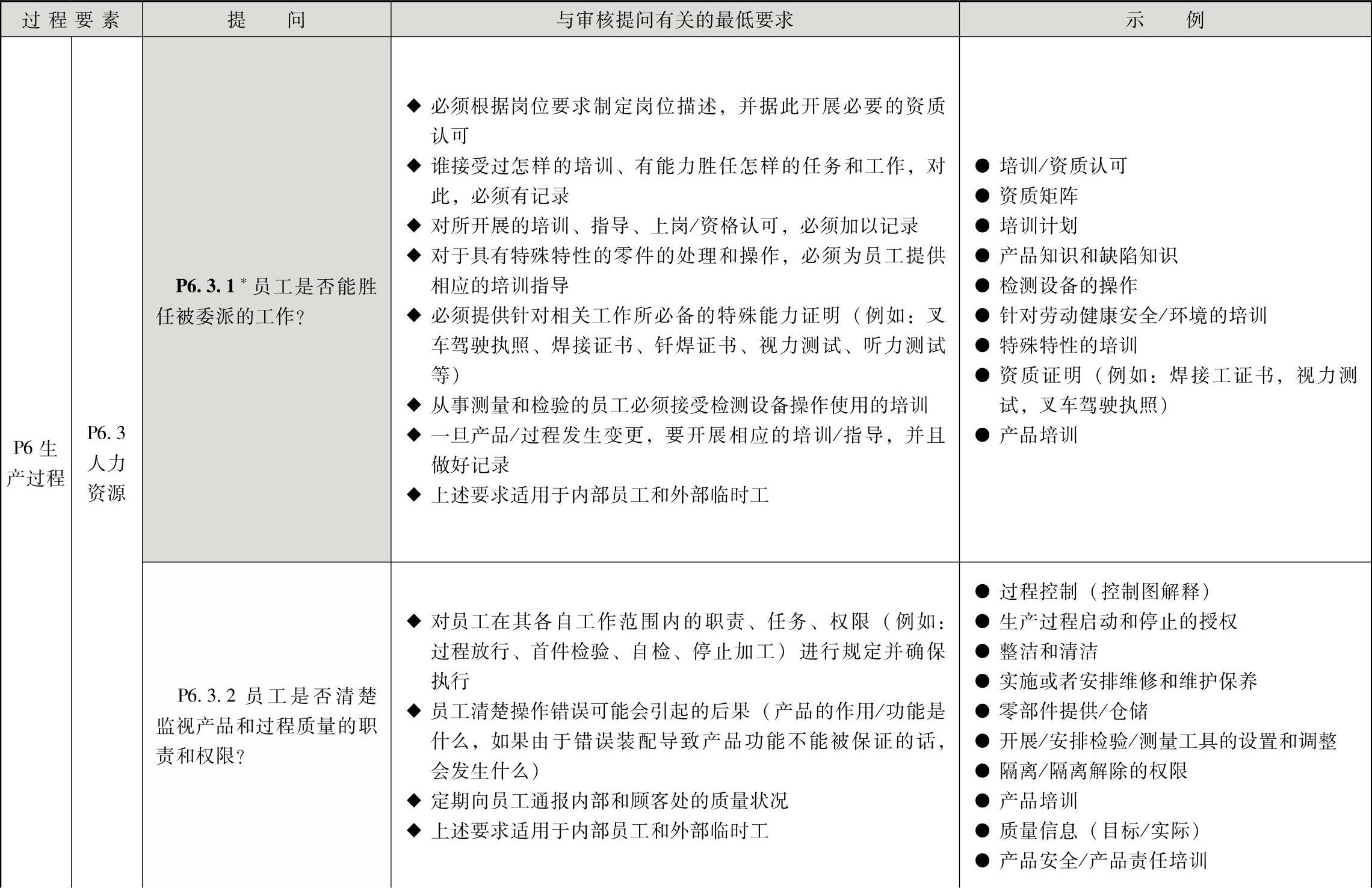Click 产品安全/产品责任培训 item
The width and height of the screenshot is (1372, 888).
1103,860
